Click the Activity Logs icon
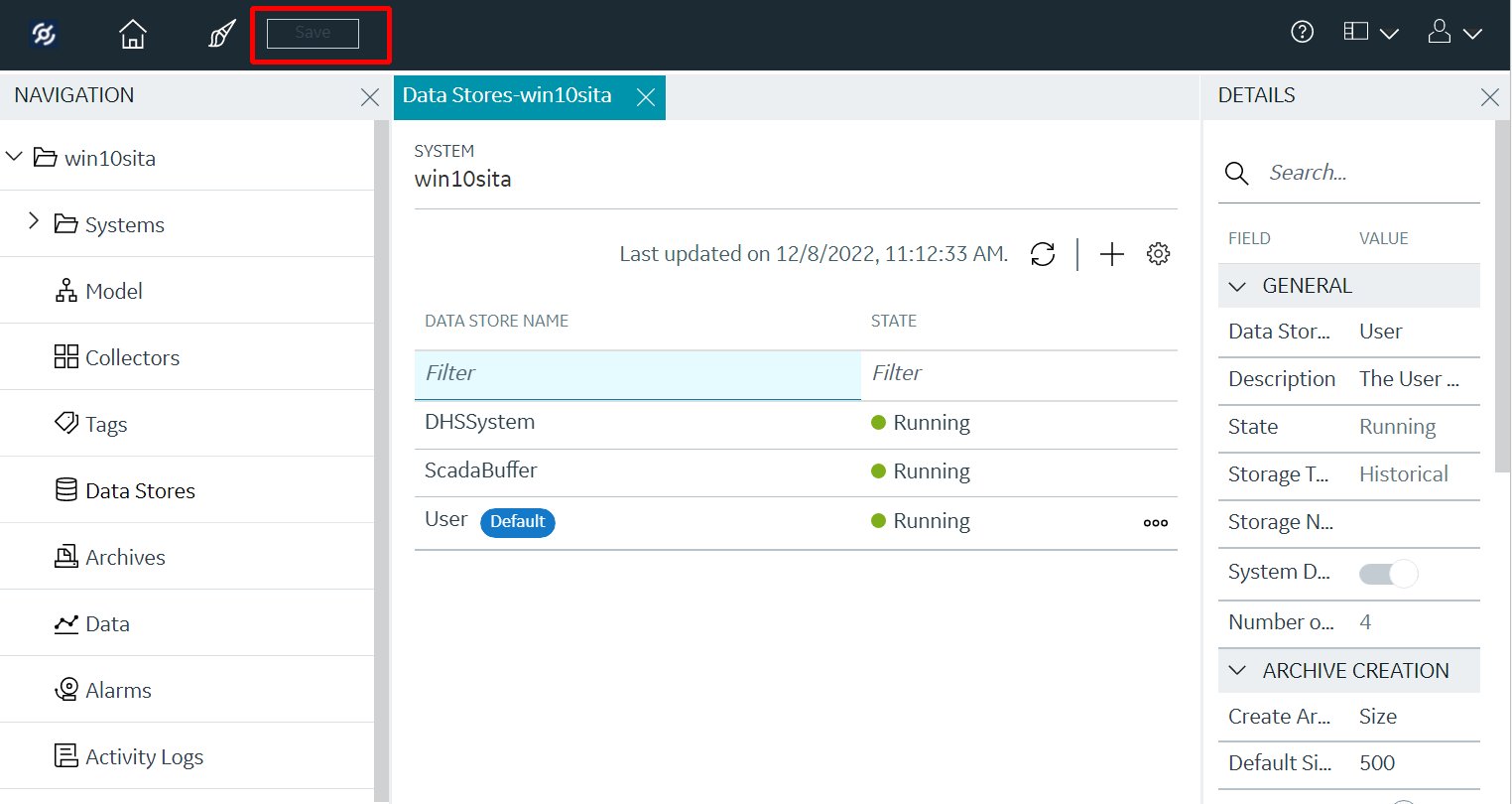 pyautogui.click(x=66, y=755)
